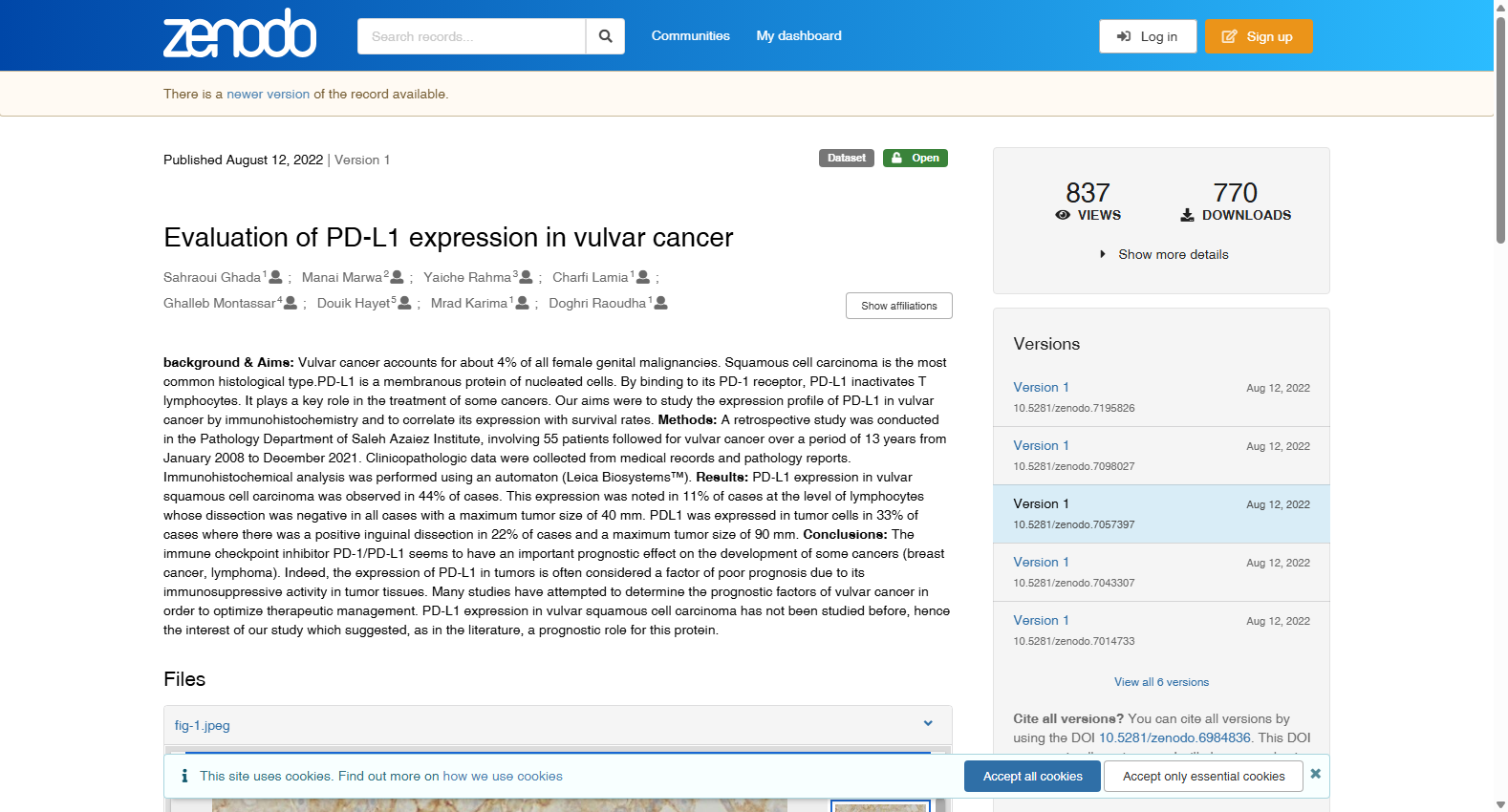Click the orange Sign up button

[x=1259, y=36]
